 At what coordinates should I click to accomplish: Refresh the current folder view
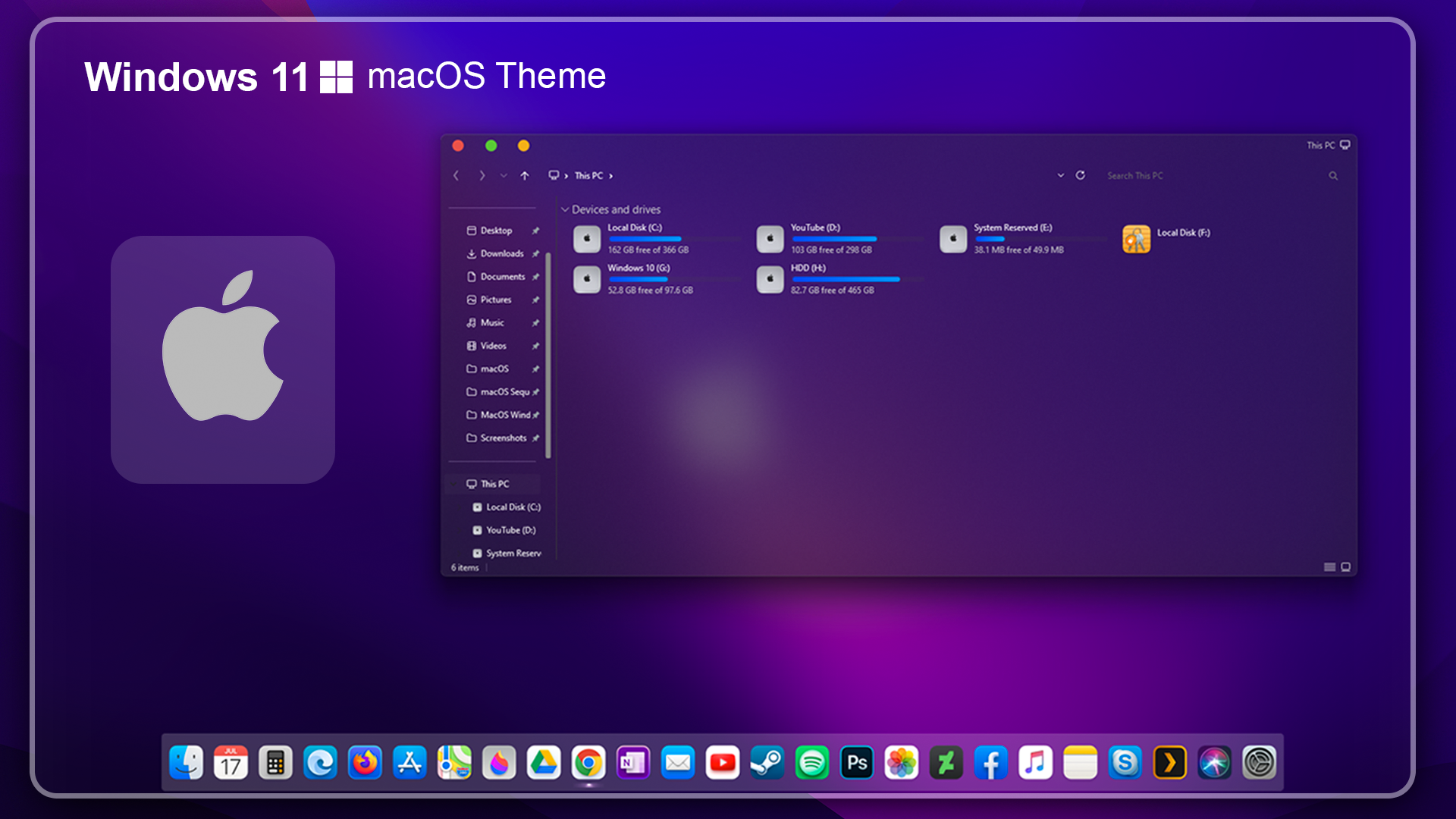(x=1080, y=175)
